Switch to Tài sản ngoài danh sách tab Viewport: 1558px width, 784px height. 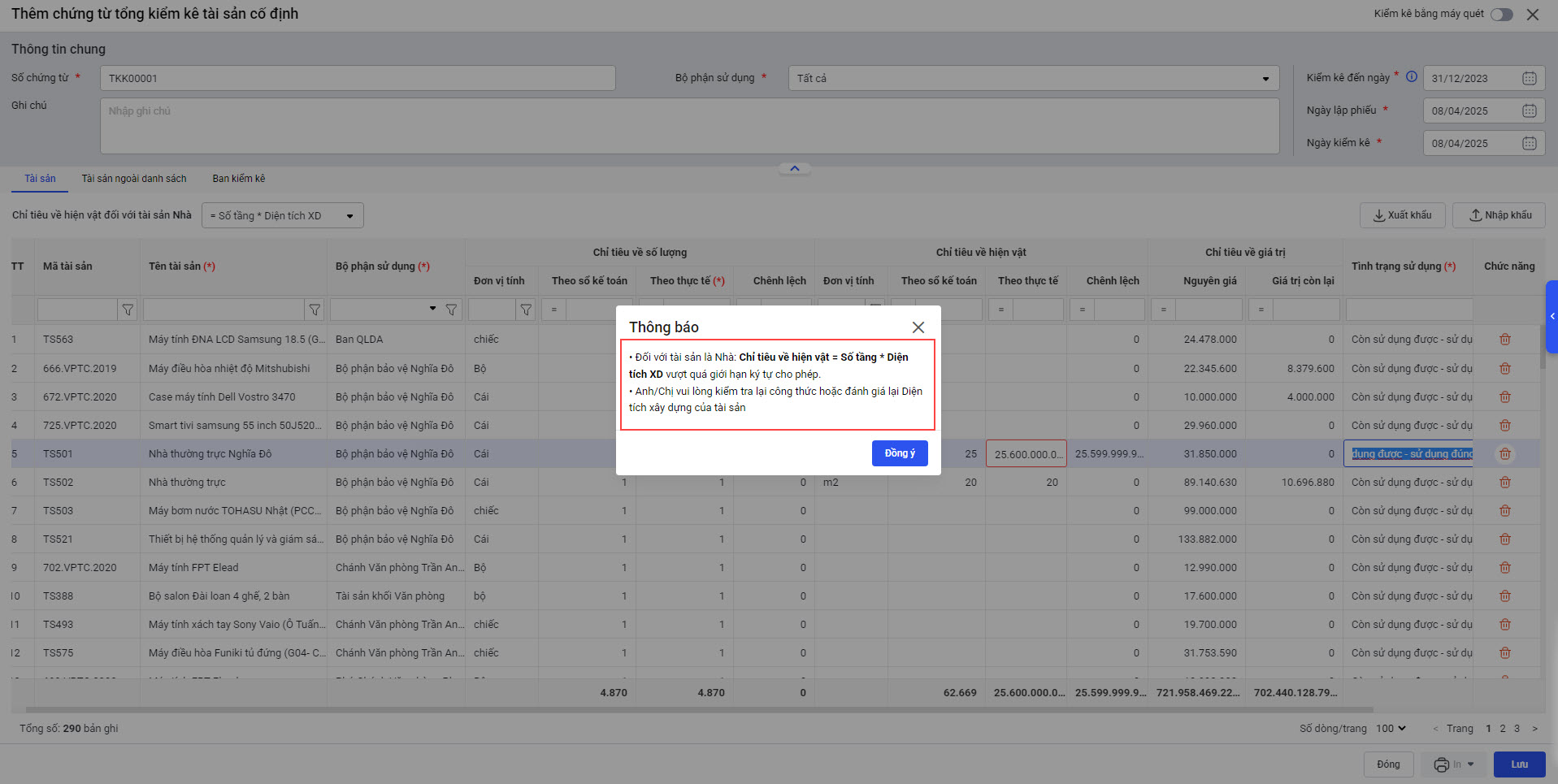pos(134,179)
